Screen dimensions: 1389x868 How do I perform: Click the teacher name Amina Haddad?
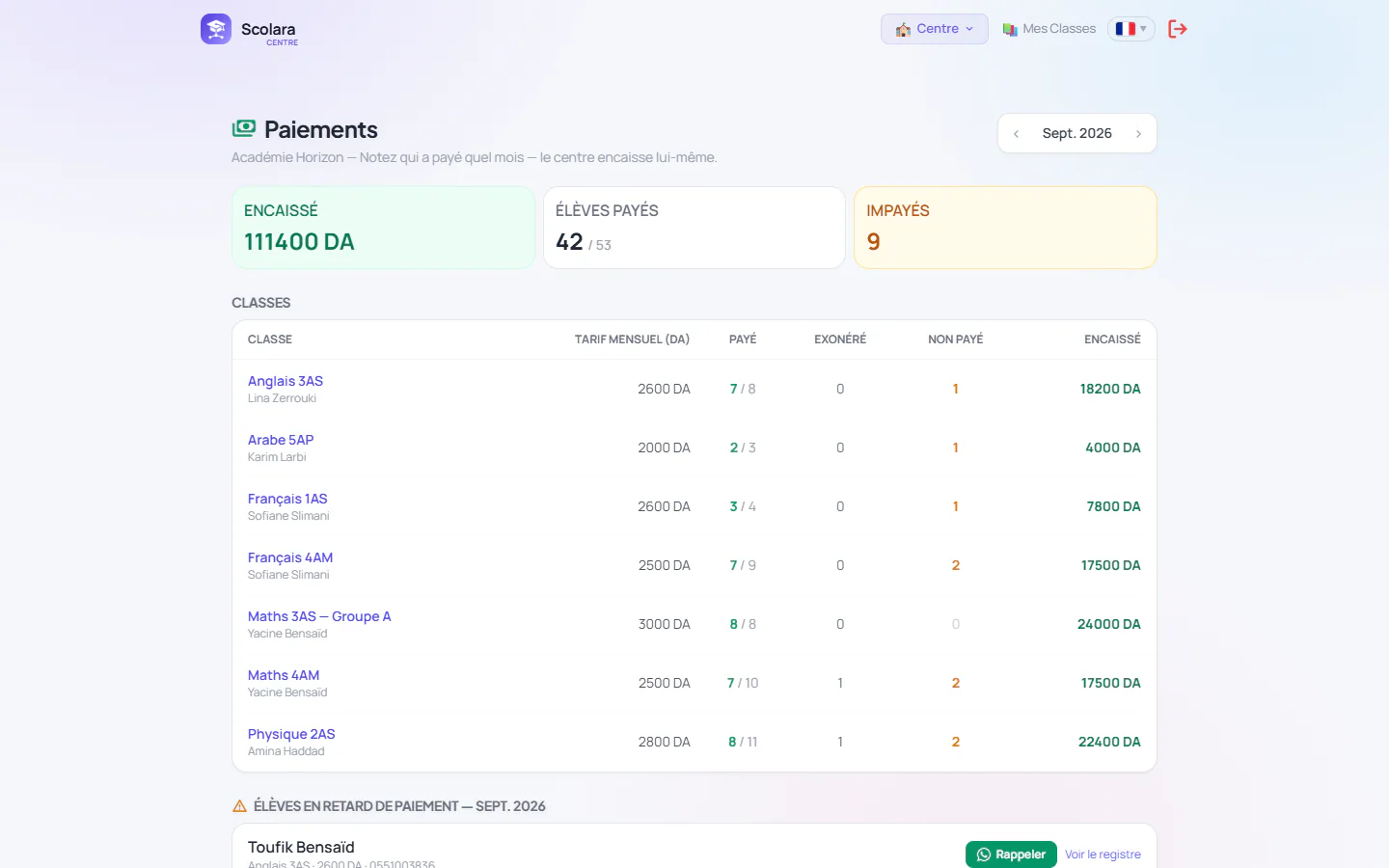pos(286,751)
